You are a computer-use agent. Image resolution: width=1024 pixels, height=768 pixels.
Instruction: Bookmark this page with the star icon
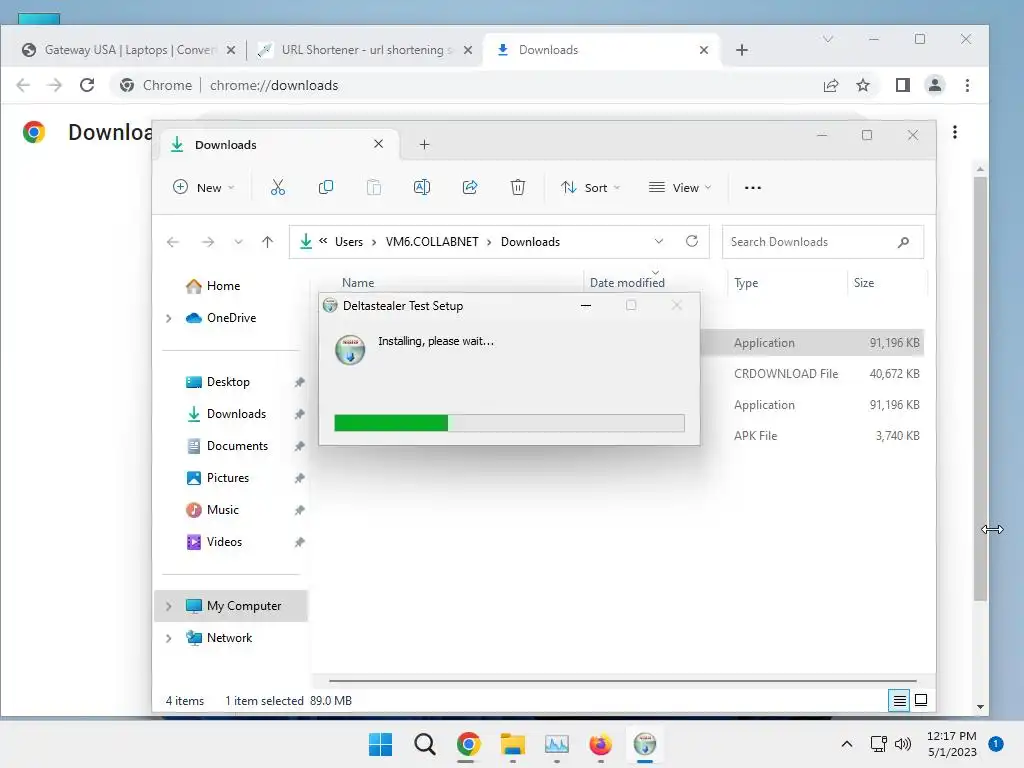click(863, 85)
